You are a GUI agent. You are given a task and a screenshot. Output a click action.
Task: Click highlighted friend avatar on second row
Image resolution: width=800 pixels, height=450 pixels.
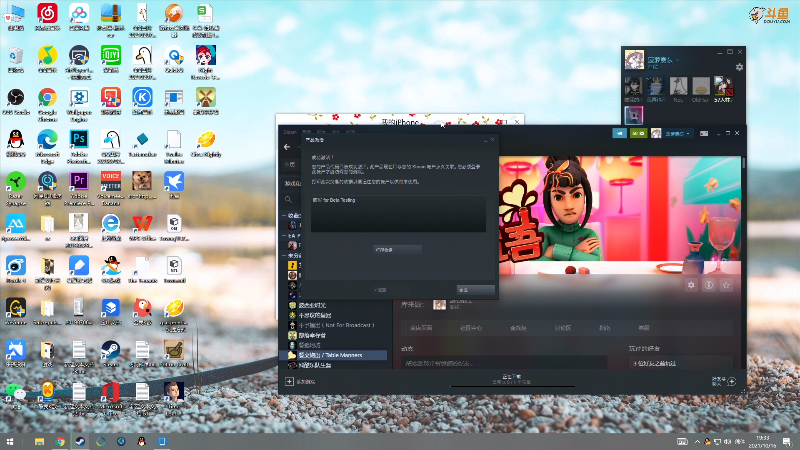[x=633, y=115]
